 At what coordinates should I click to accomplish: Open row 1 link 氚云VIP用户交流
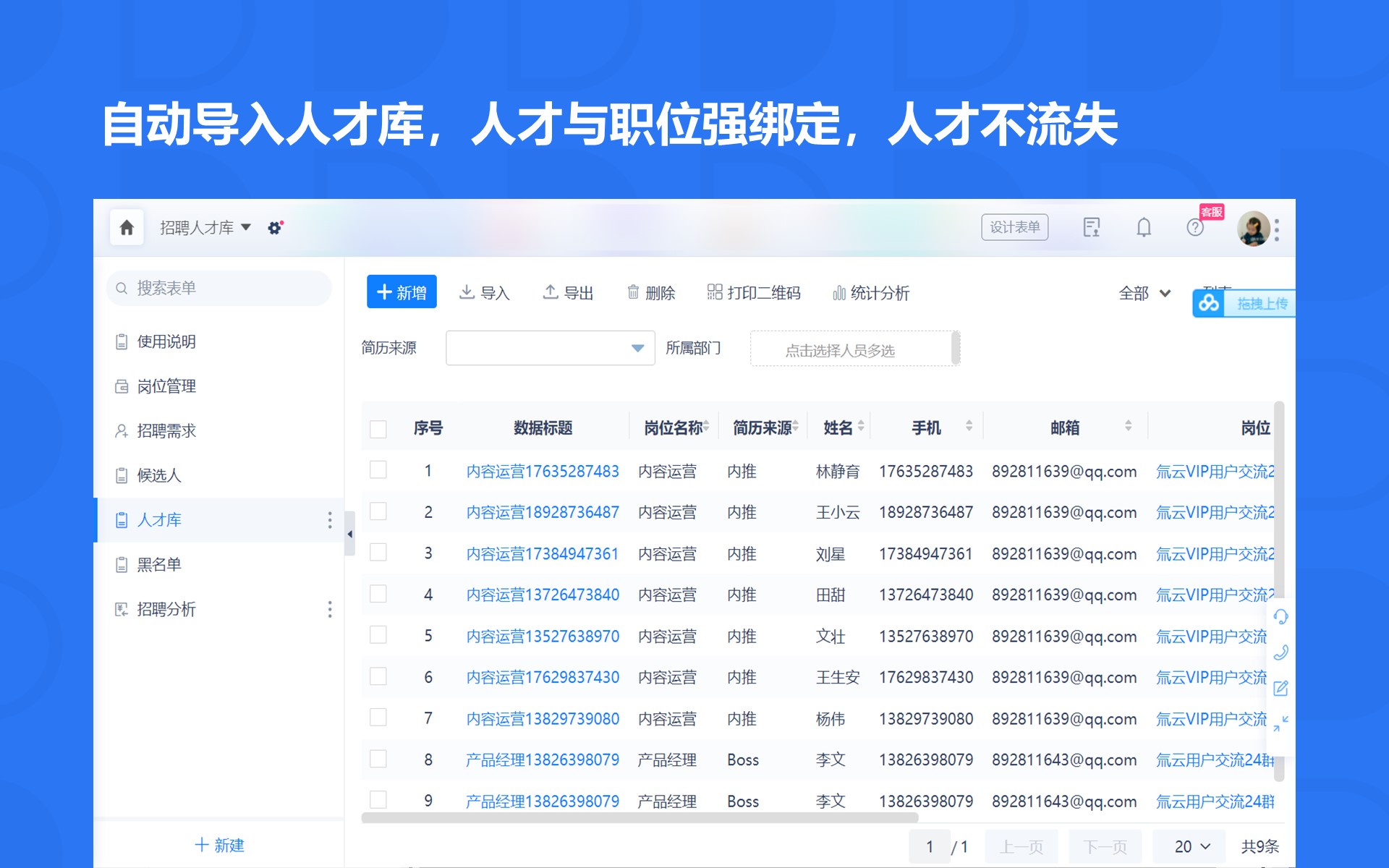(1215, 472)
